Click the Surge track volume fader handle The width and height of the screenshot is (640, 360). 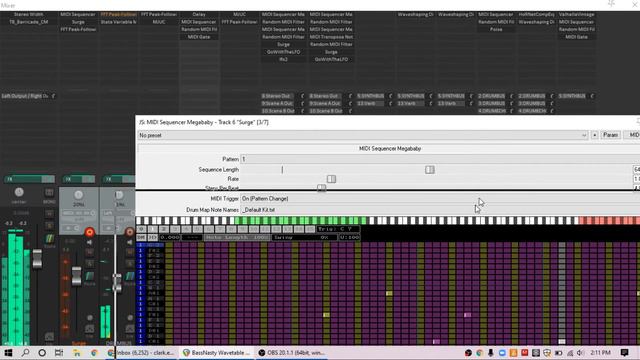[x=76, y=276]
